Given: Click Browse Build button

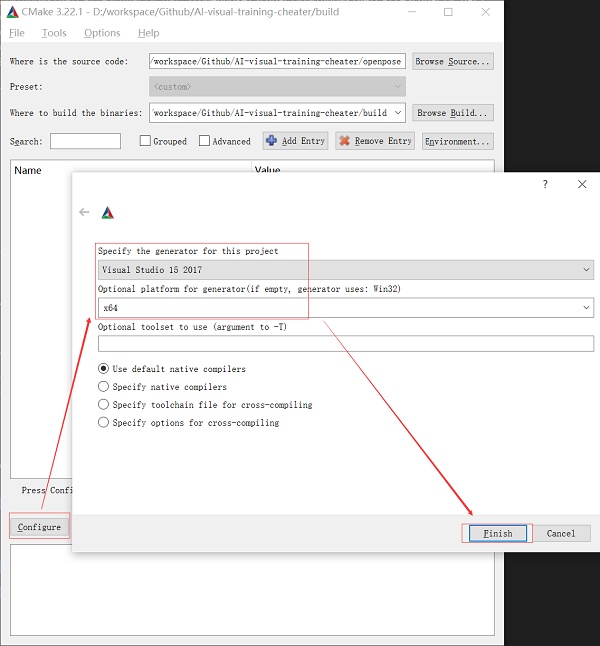Looking at the screenshot, I should pyautogui.click(x=453, y=113).
